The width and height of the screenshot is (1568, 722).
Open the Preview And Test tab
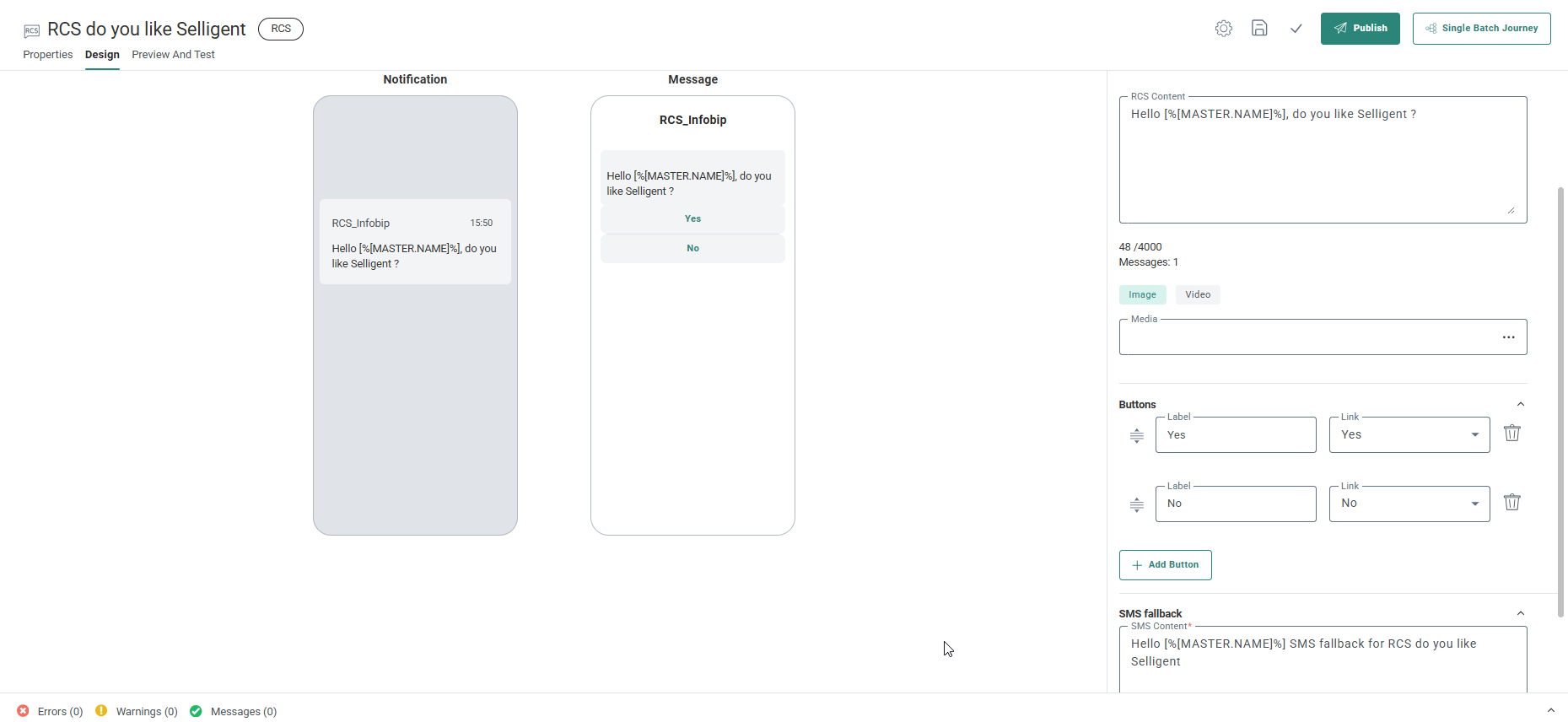[173, 55]
